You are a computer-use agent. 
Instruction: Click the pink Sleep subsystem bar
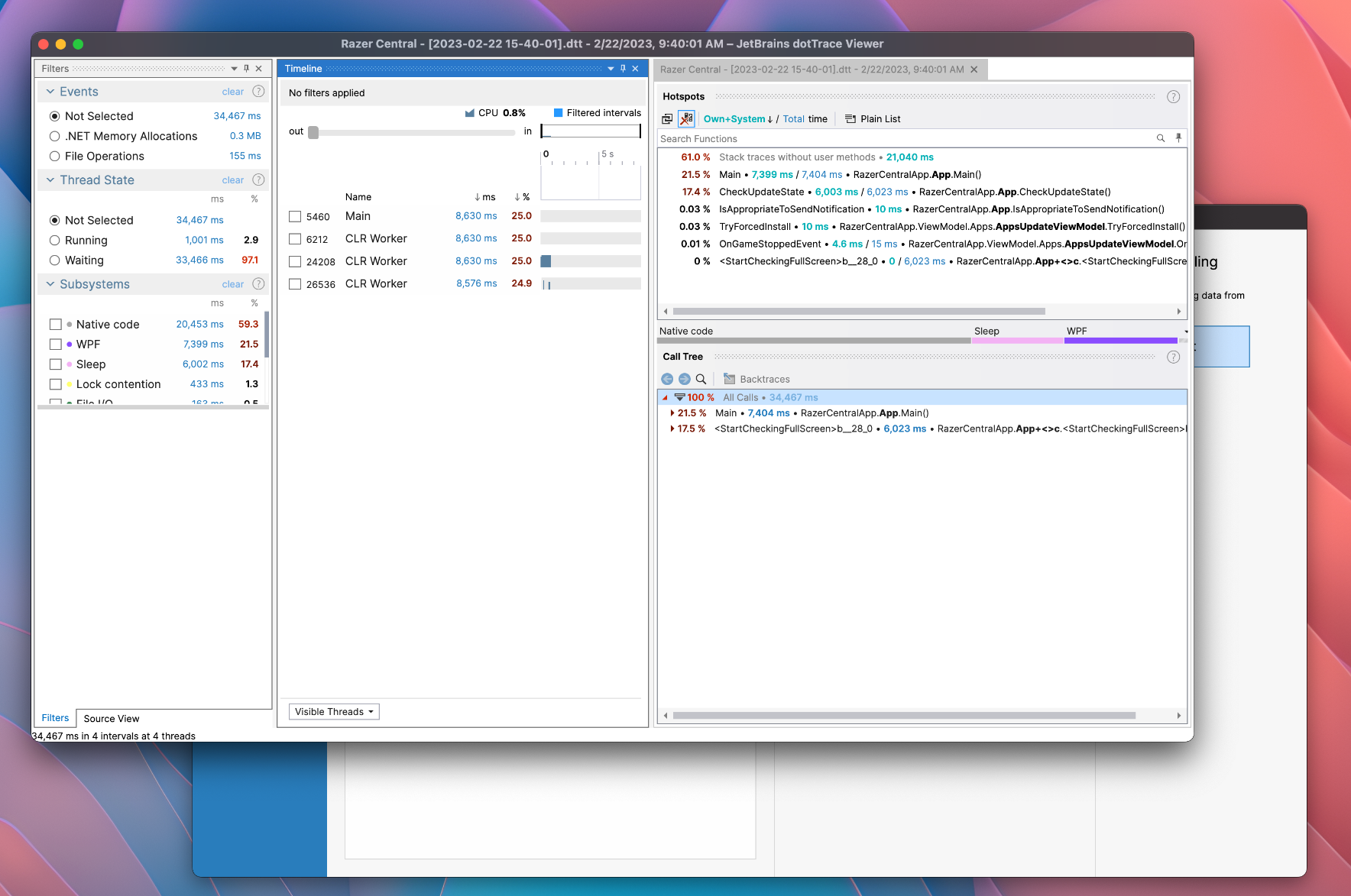[1017, 341]
